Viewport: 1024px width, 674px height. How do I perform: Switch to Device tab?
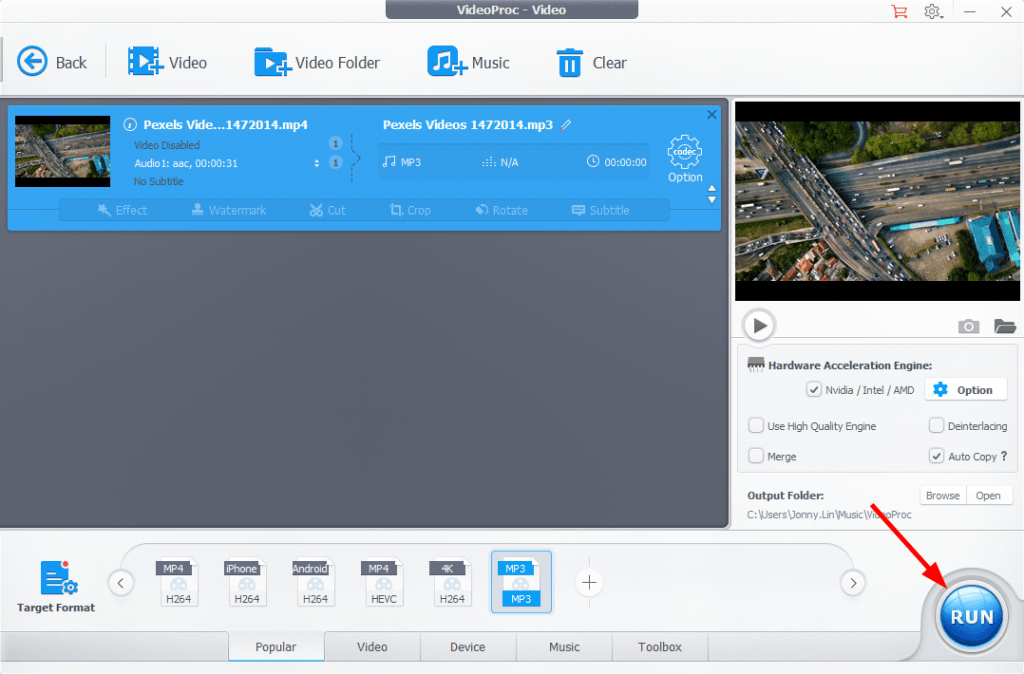click(468, 647)
